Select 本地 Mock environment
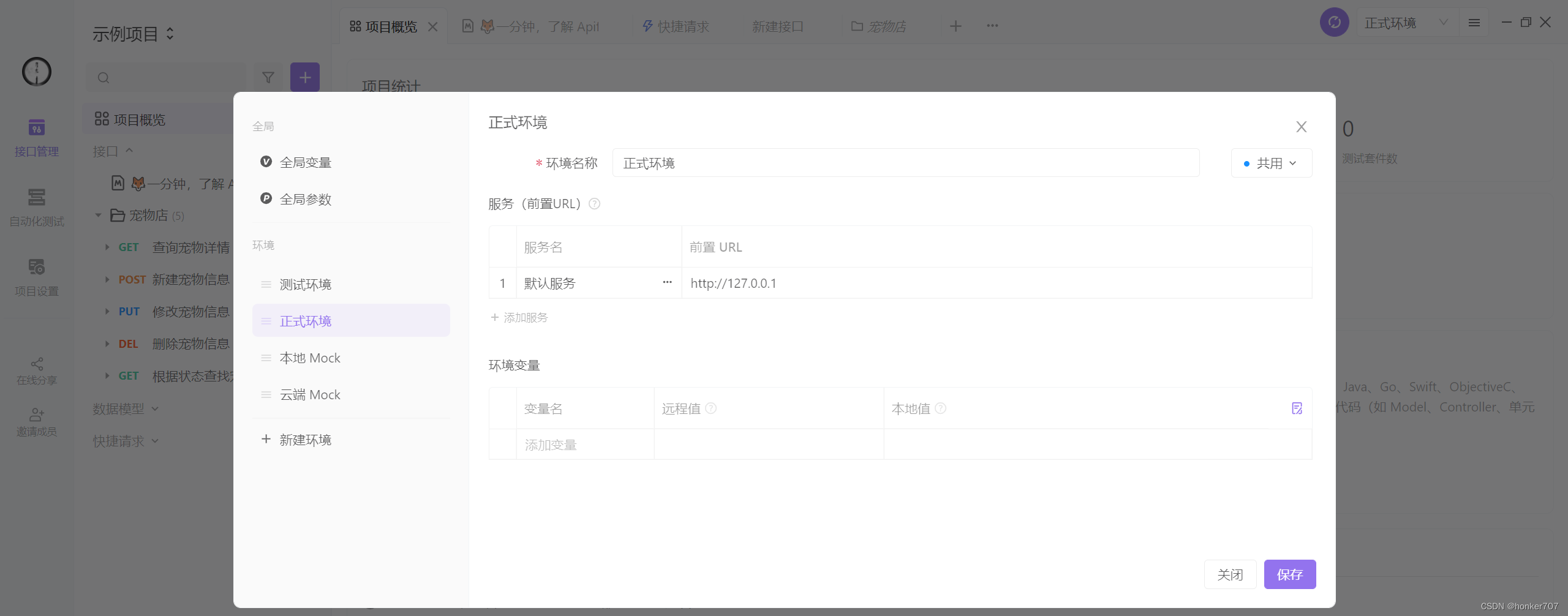Image resolution: width=1568 pixels, height=616 pixels. (x=351, y=358)
